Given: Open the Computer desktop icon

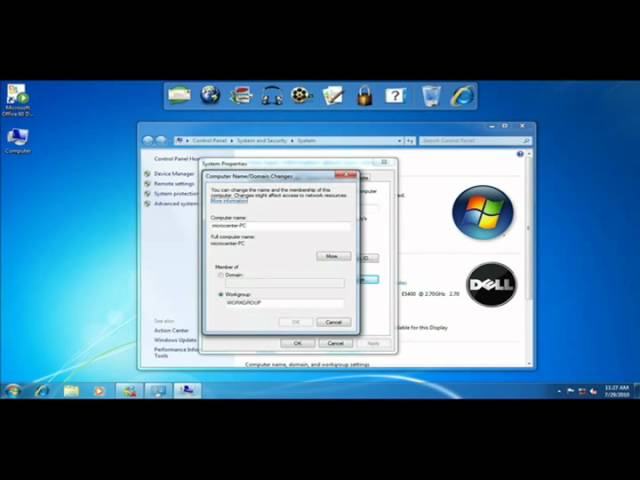Looking at the screenshot, I should point(18,141).
